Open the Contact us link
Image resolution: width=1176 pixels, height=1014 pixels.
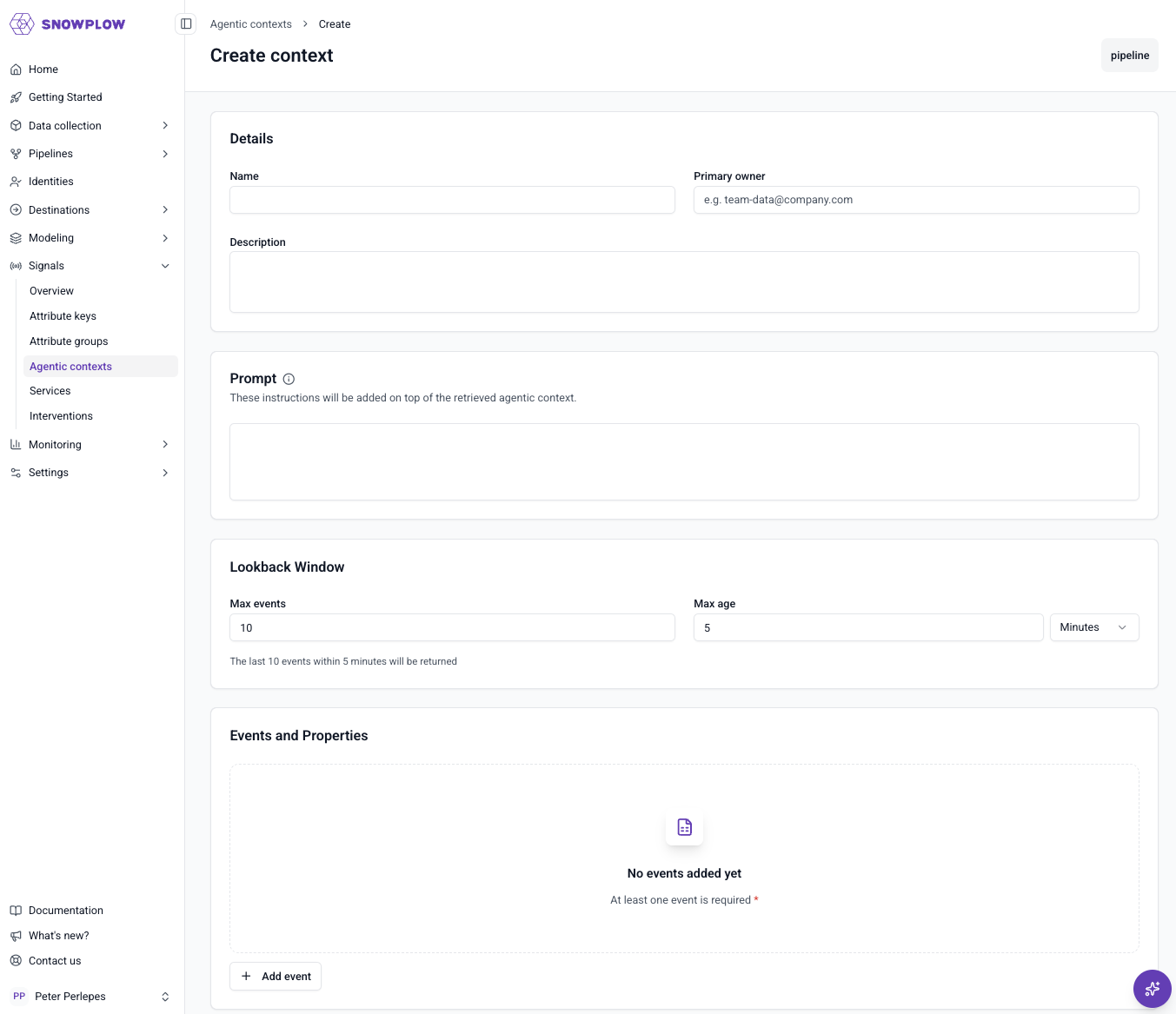55,961
